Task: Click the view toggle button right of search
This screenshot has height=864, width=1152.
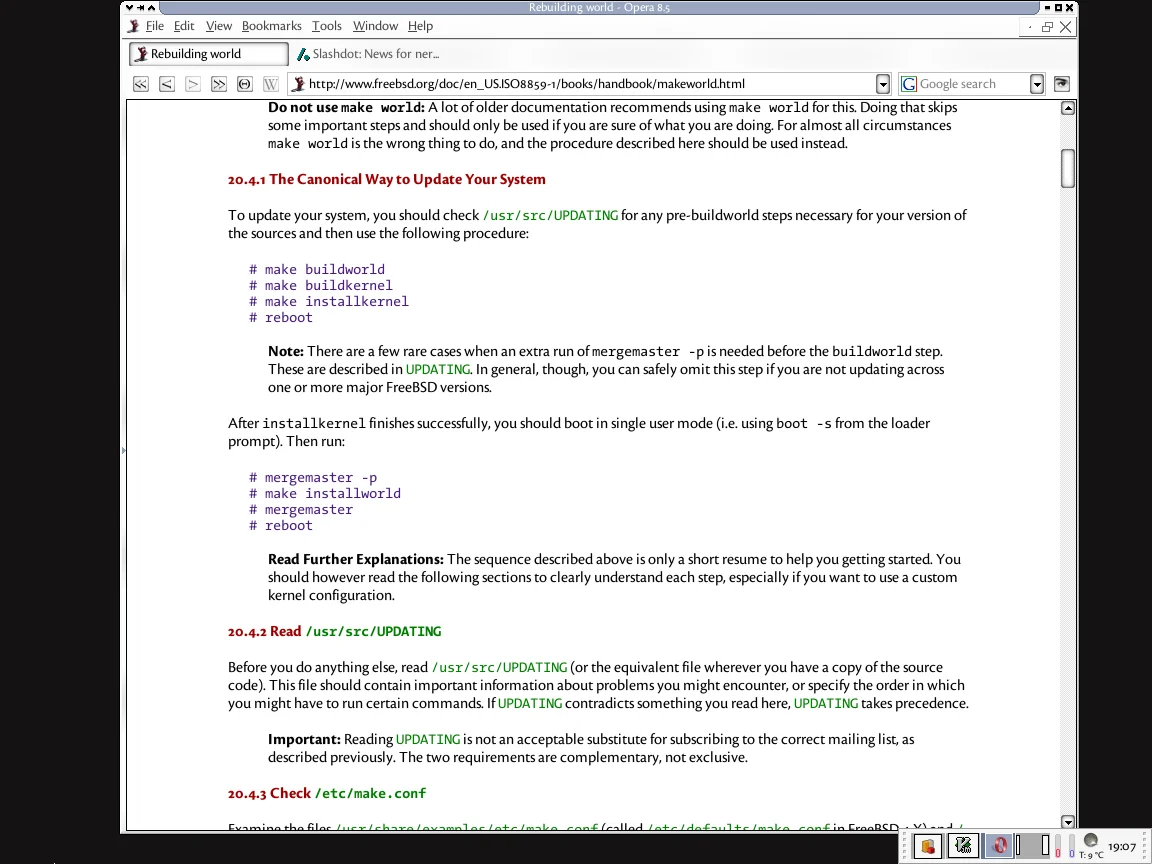Action: click(1062, 84)
